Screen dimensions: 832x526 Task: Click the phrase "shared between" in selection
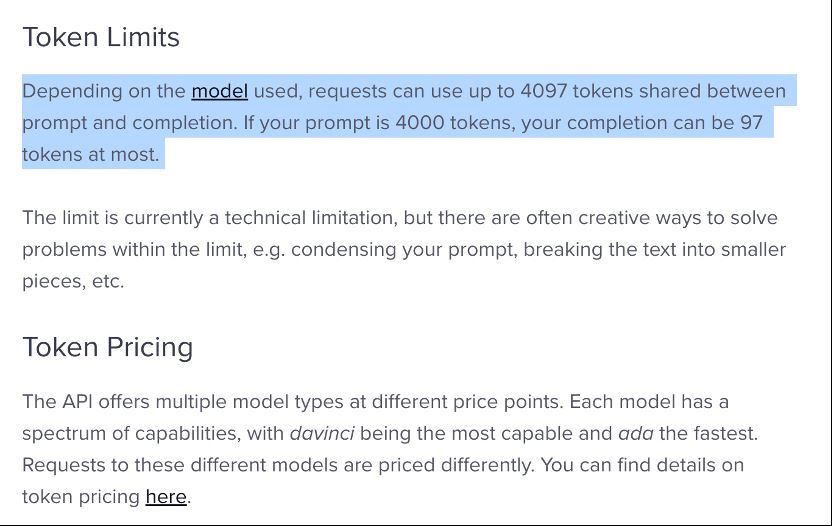(712, 91)
